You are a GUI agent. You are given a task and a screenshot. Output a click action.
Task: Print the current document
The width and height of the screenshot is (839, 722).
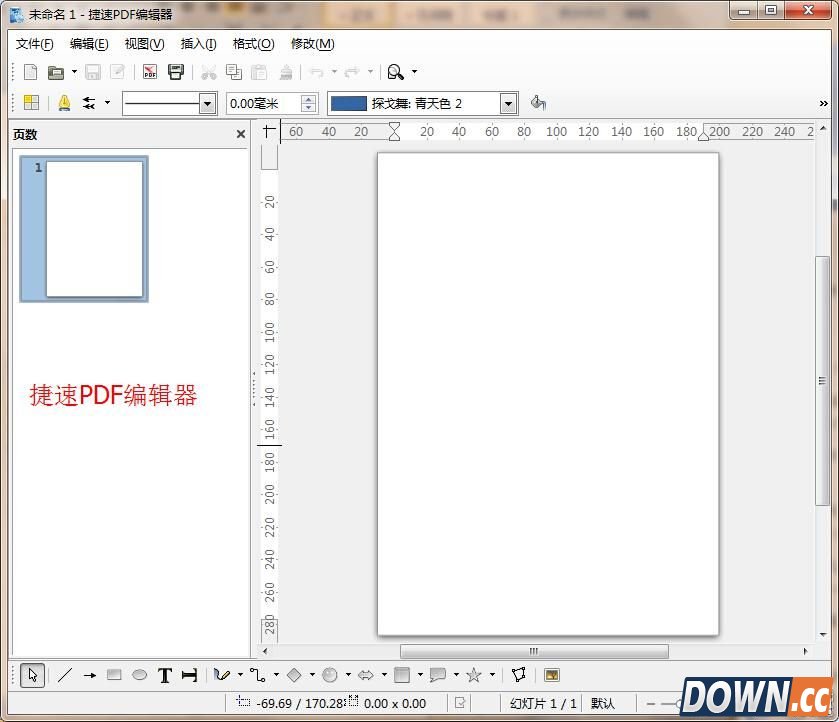(177, 71)
